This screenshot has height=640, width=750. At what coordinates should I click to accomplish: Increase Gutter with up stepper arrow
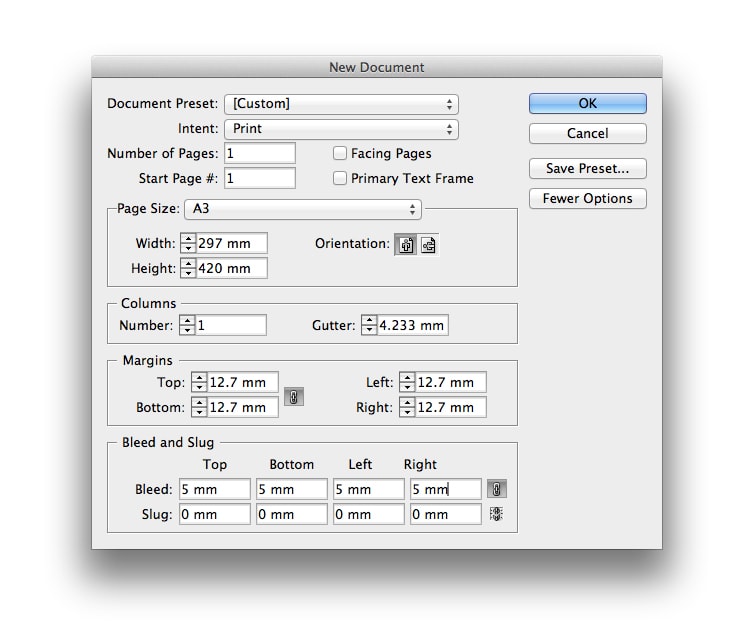click(x=369, y=320)
